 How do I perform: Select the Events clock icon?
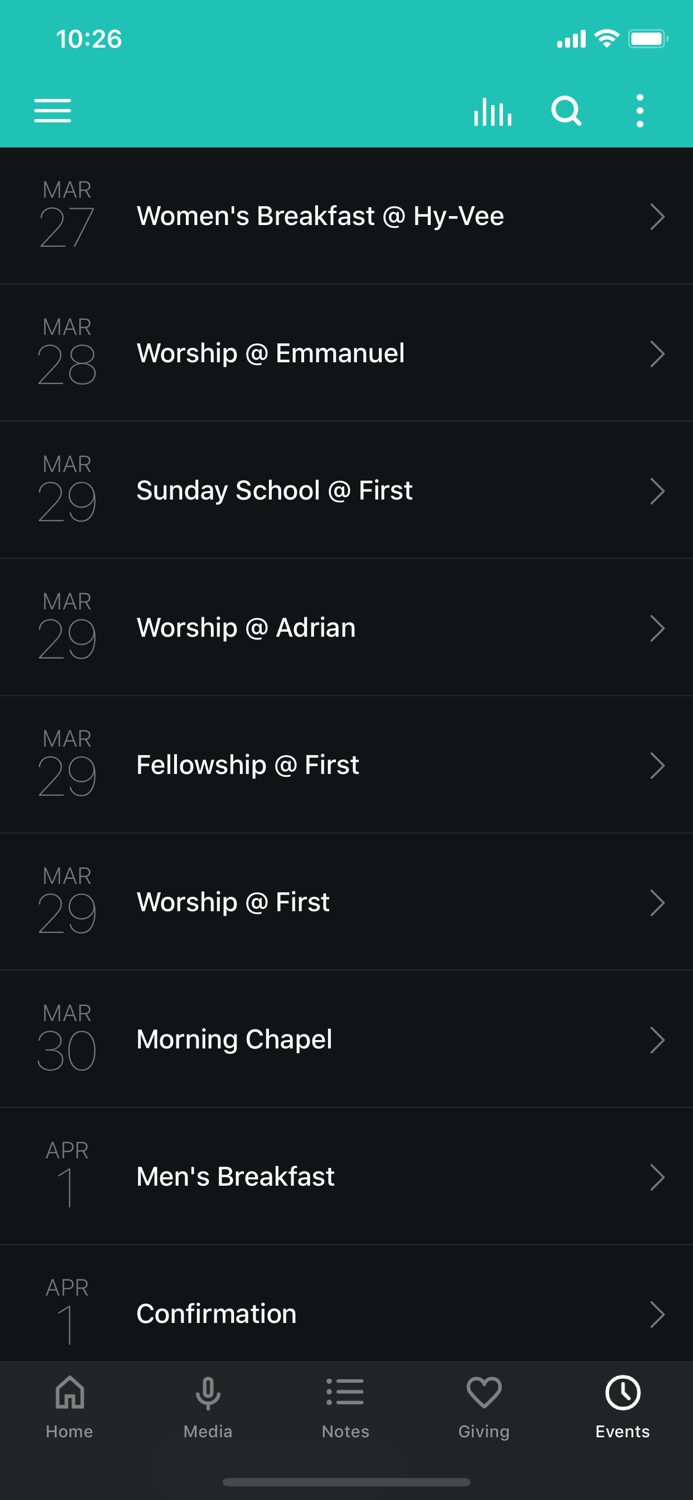click(x=622, y=1390)
